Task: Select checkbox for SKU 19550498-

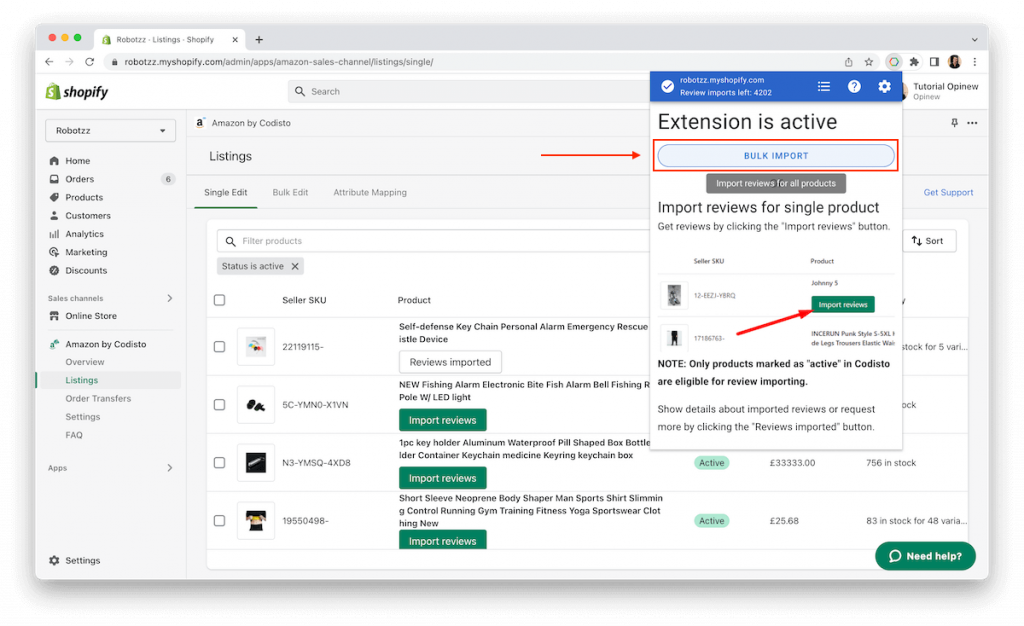Action: click(219, 521)
